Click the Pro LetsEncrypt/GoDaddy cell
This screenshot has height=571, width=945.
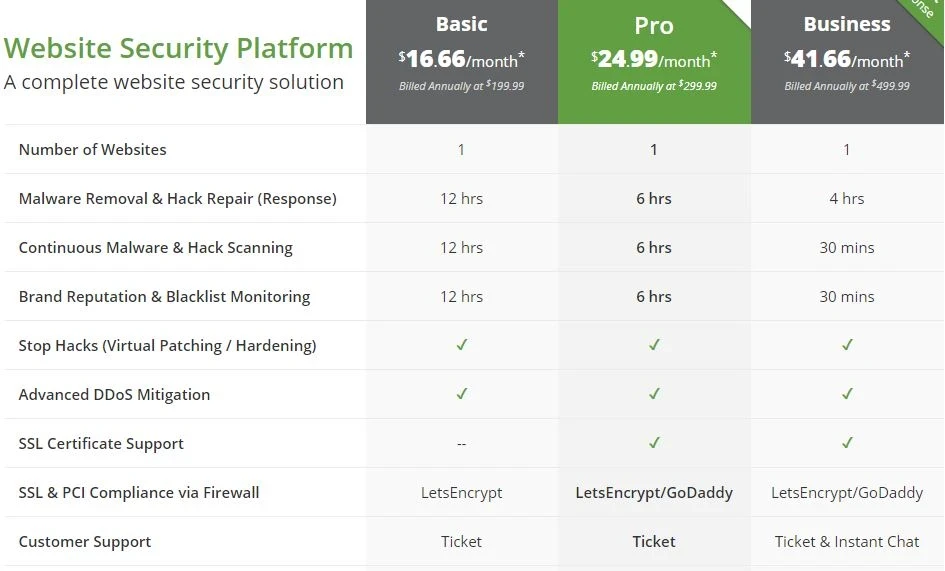(654, 492)
